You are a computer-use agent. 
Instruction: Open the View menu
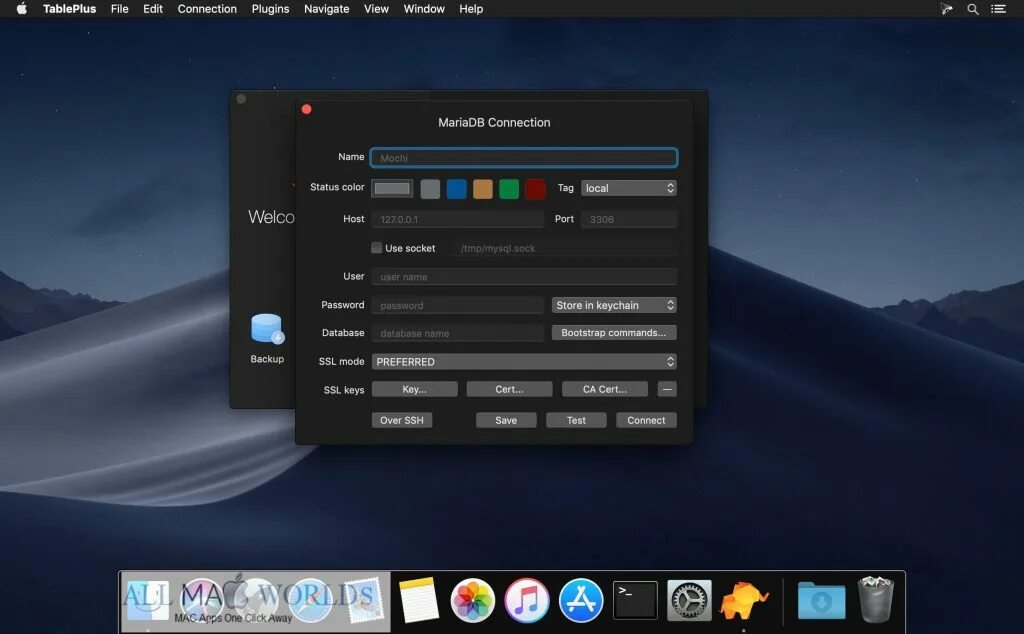point(376,8)
